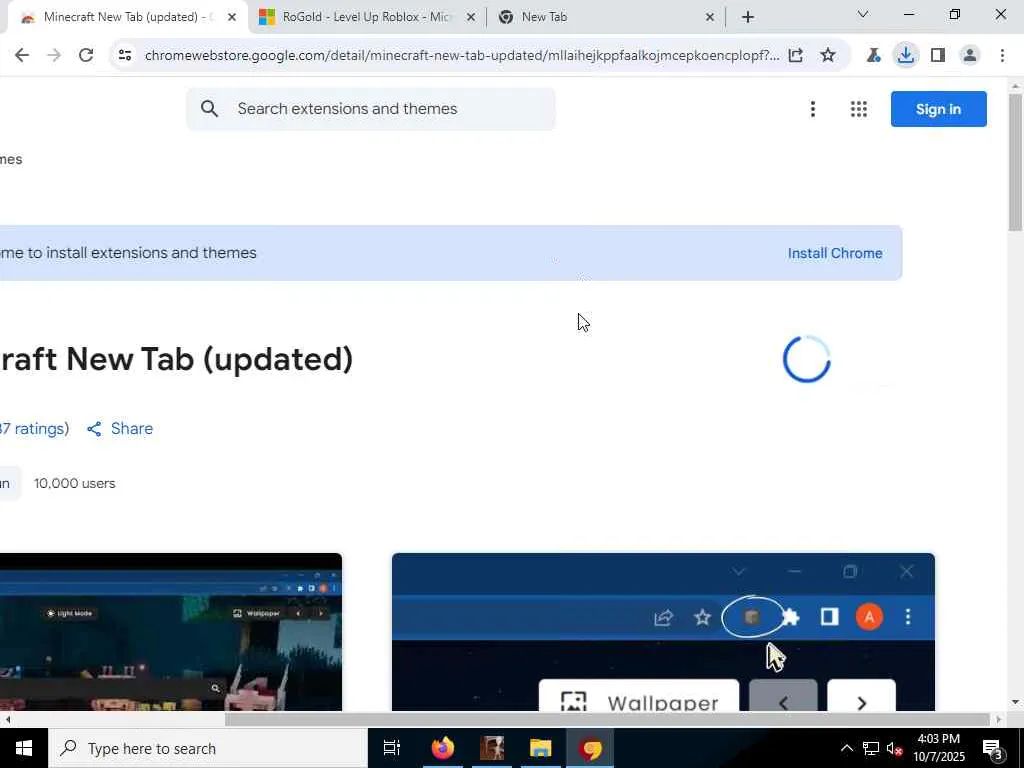Image resolution: width=1024 pixels, height=768 pixels.
Task: Open the Chrome taskbar icon
Action: (x=590, y=748)
